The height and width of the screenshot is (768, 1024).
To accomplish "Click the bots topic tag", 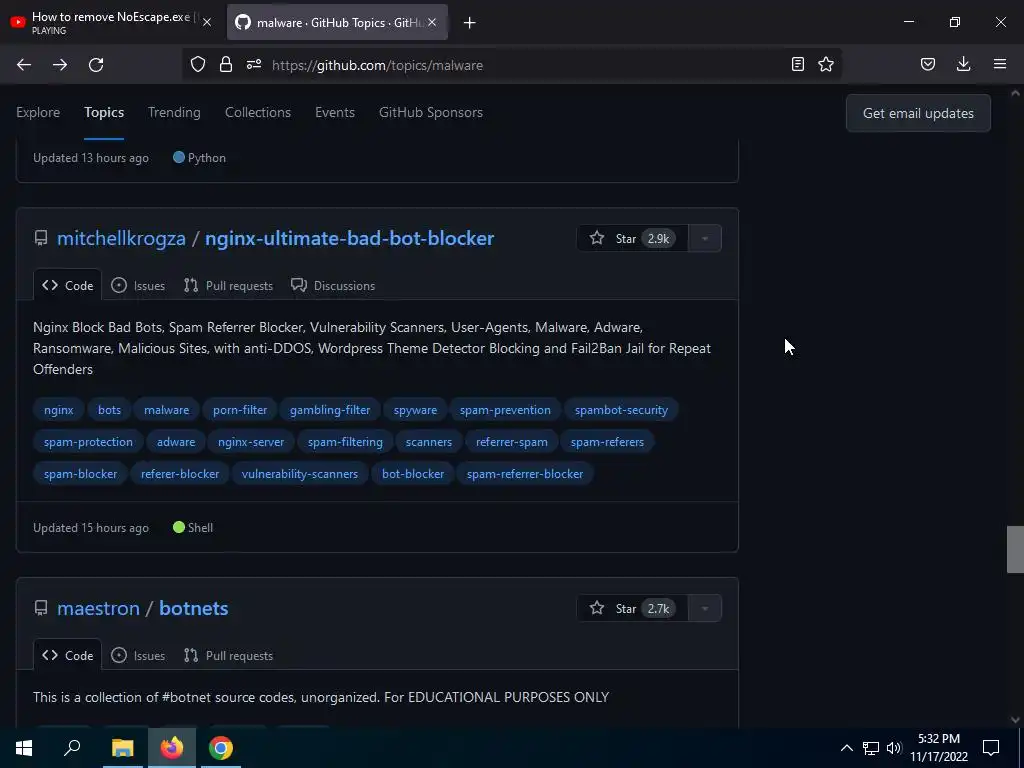I will pos(110,410).
